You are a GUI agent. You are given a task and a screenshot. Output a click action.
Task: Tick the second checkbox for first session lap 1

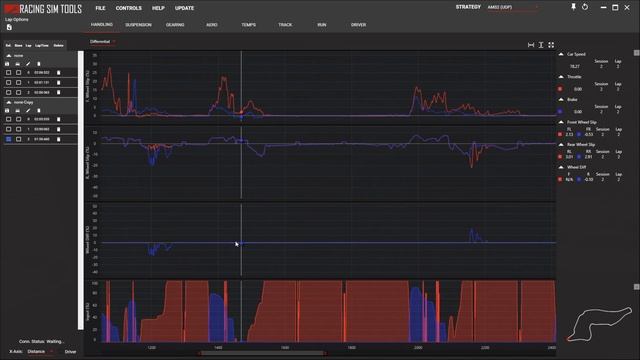(x=18, y=82)
